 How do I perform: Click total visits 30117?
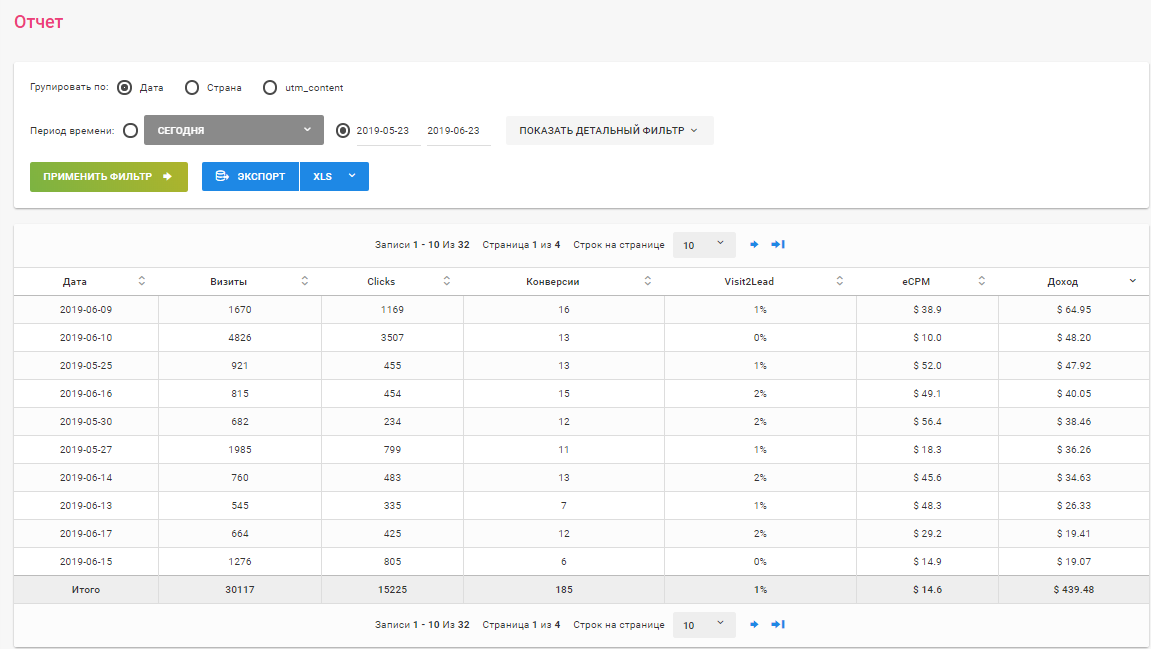click(240, 590)
